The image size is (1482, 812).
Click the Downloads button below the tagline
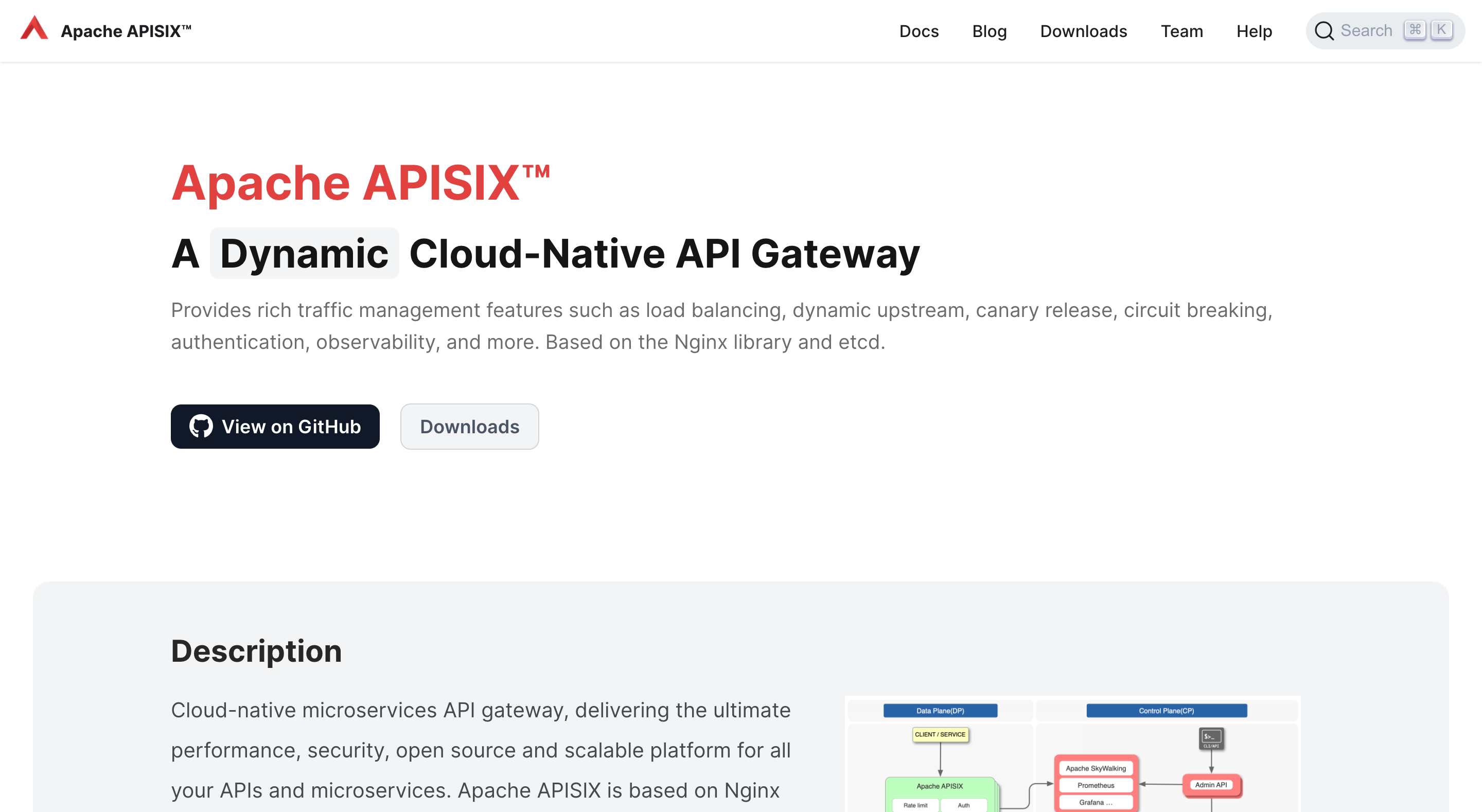pos(469,426)
